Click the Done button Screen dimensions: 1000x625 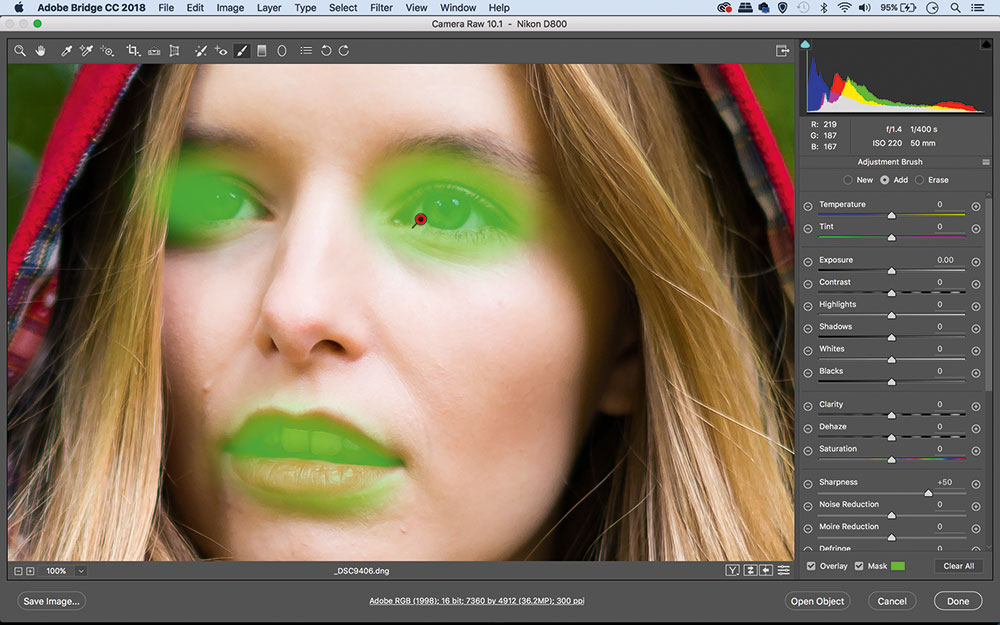tap(958, 601)
